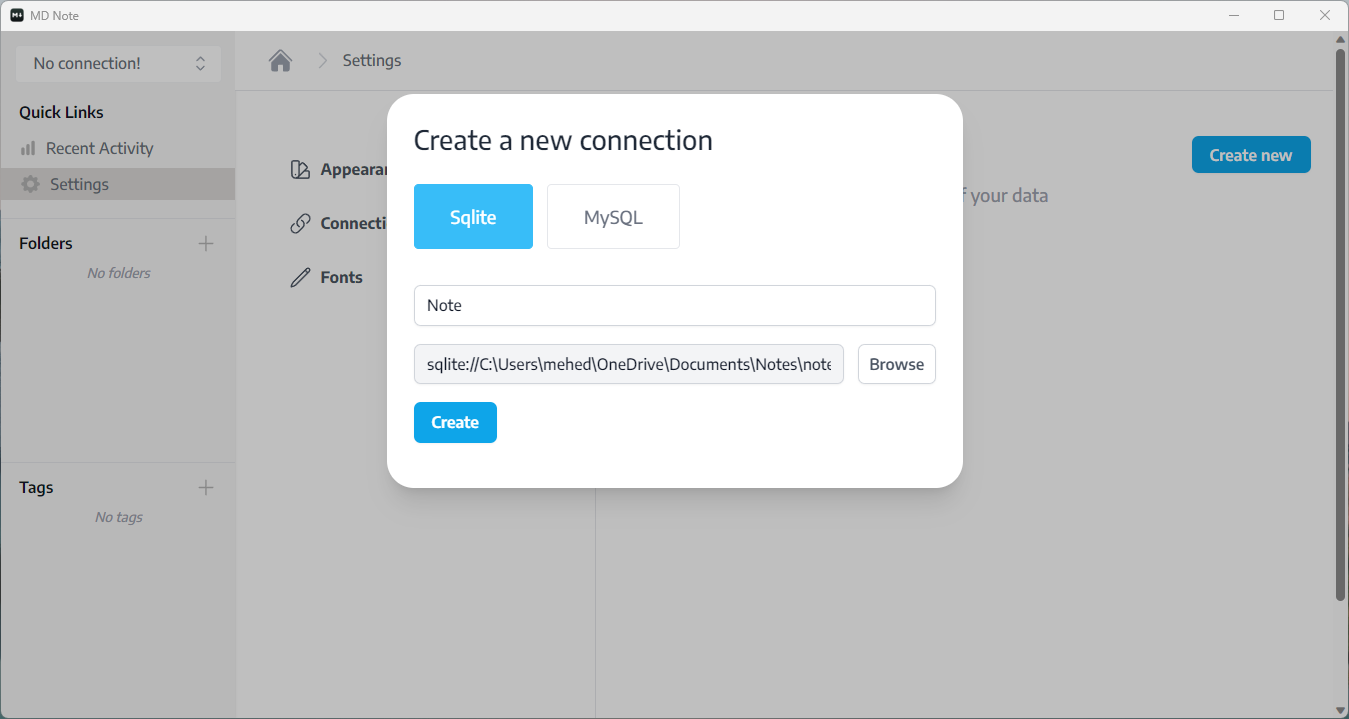
Task: Click the Home icon in the breadcrumb
Action: (280, 61)
